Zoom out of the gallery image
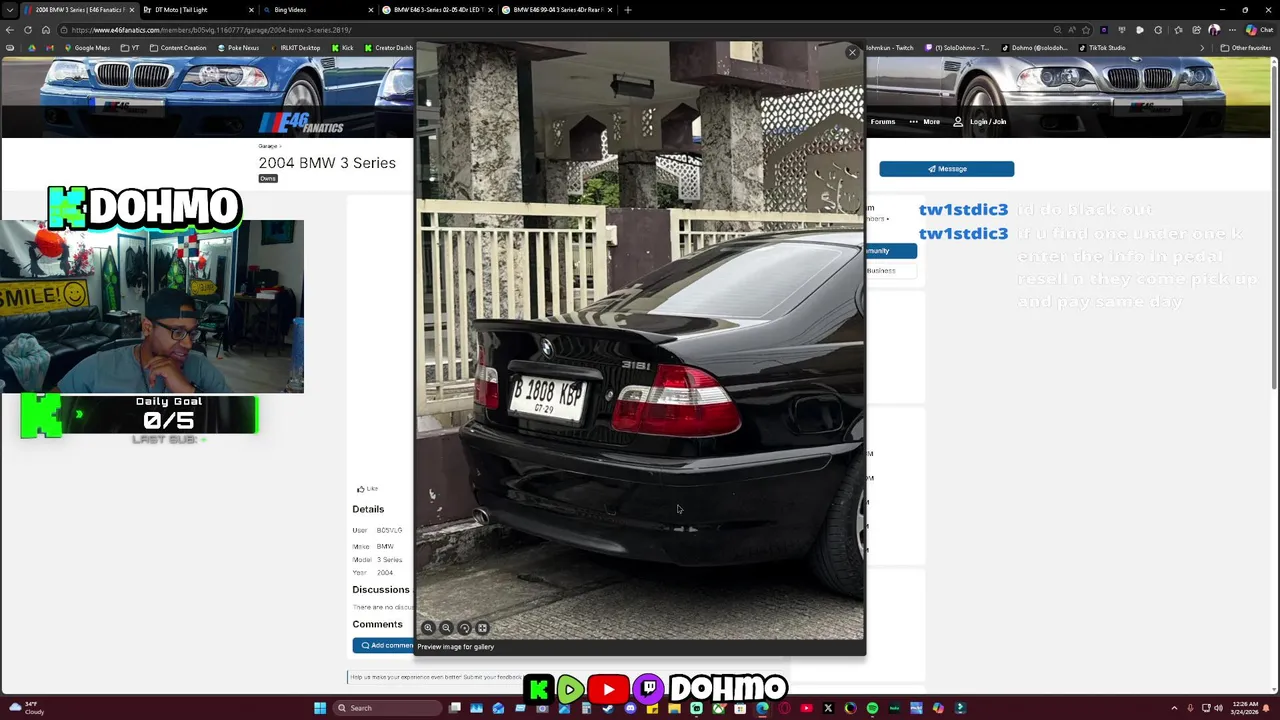Screen dimensions: 1280x720 446,628
